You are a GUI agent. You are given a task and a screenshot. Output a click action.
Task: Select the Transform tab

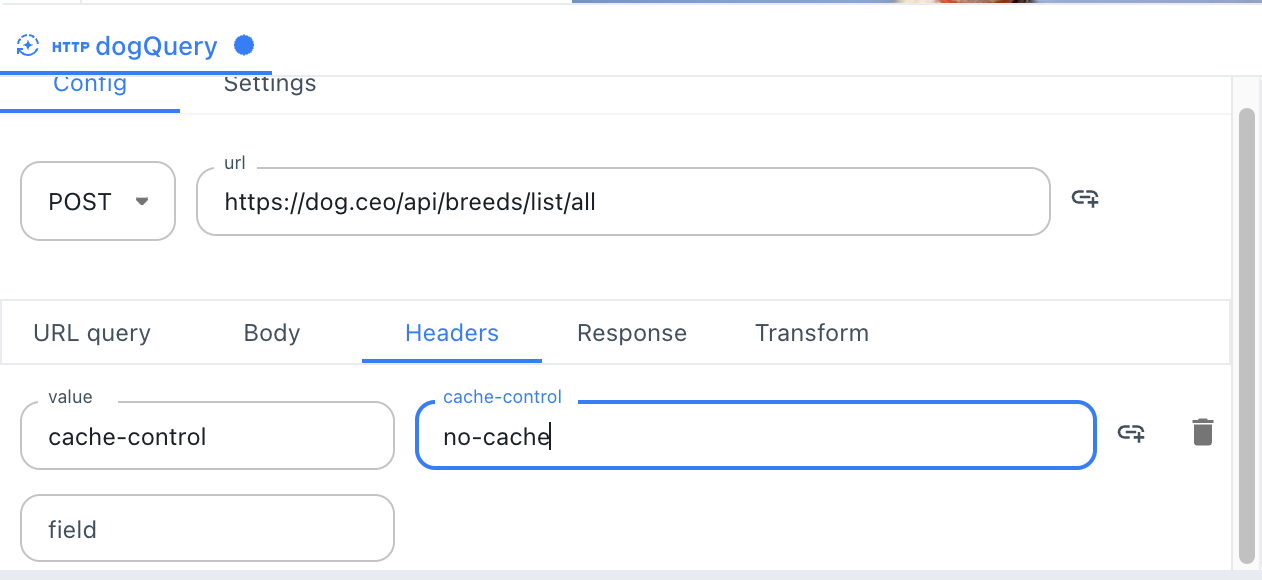811,333
